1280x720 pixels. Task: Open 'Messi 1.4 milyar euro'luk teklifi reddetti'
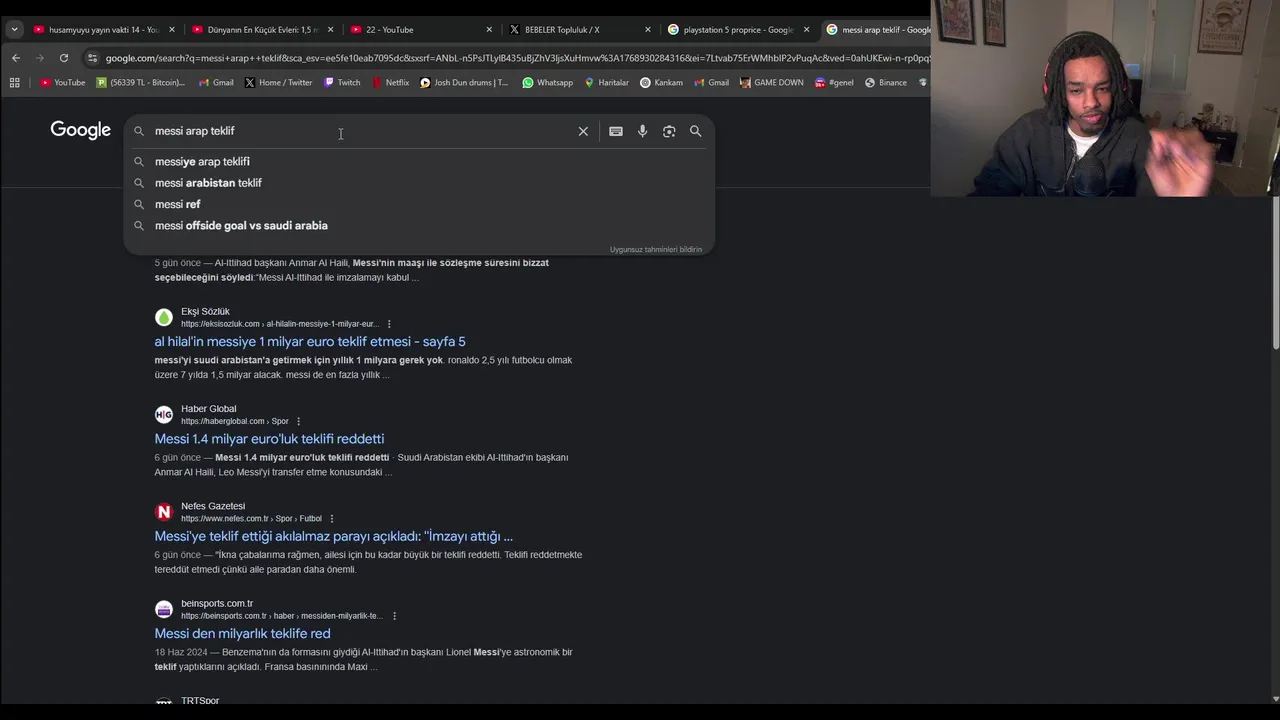point(269,438)
